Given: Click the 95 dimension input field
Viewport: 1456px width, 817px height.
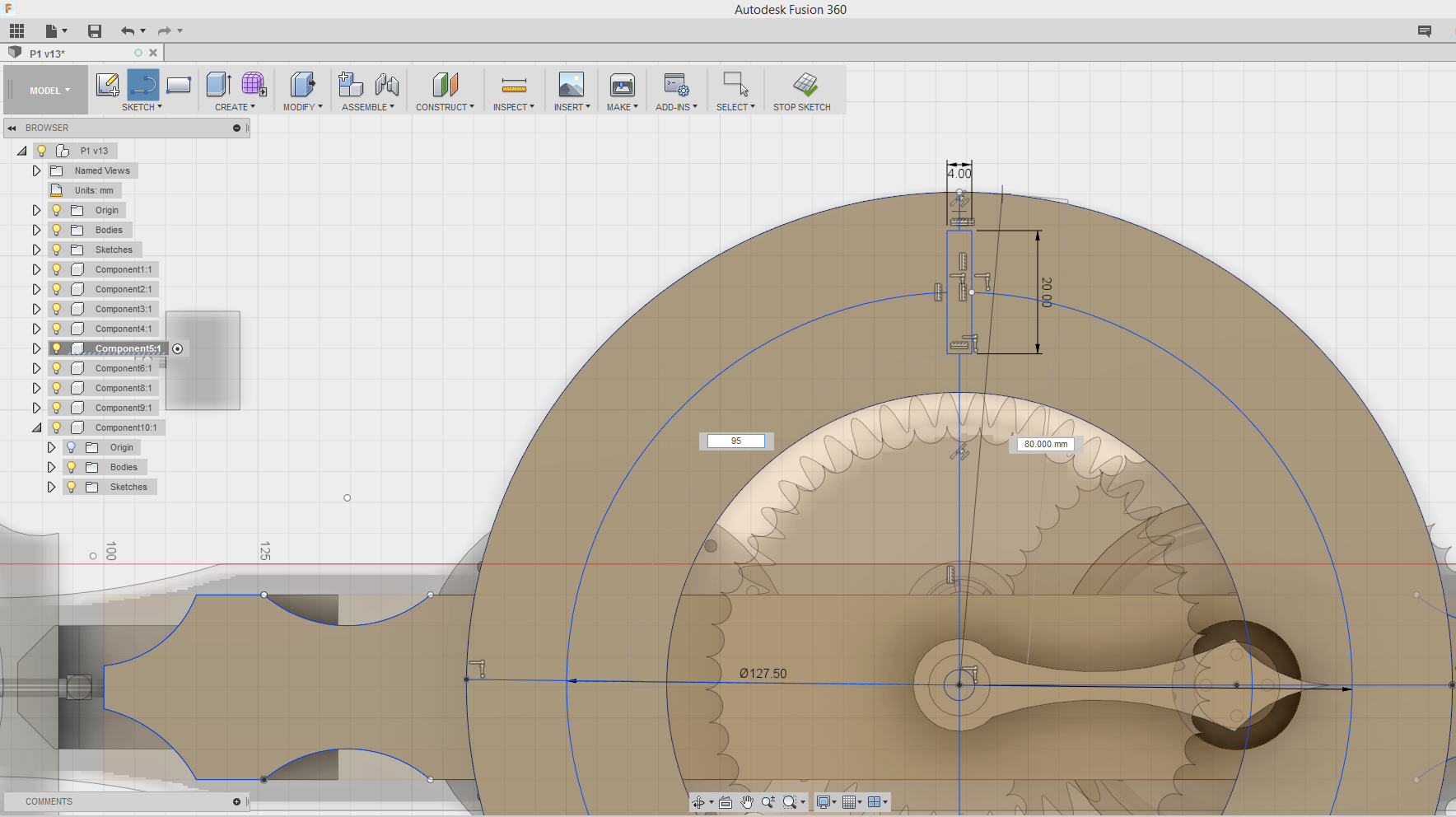Looking at the screenshot, I should [x=736, y=441].
